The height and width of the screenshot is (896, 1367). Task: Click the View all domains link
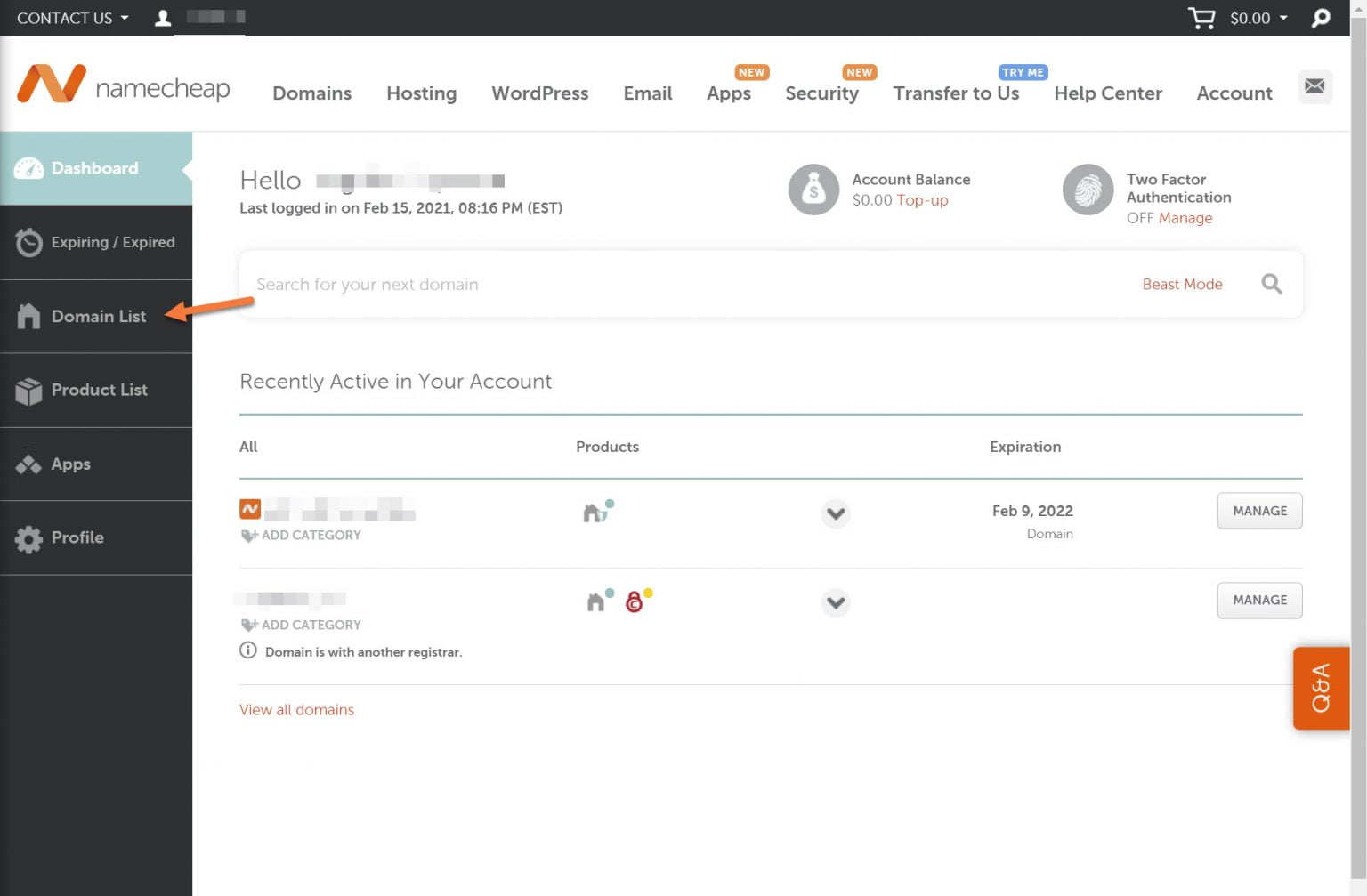coord(296,709)
